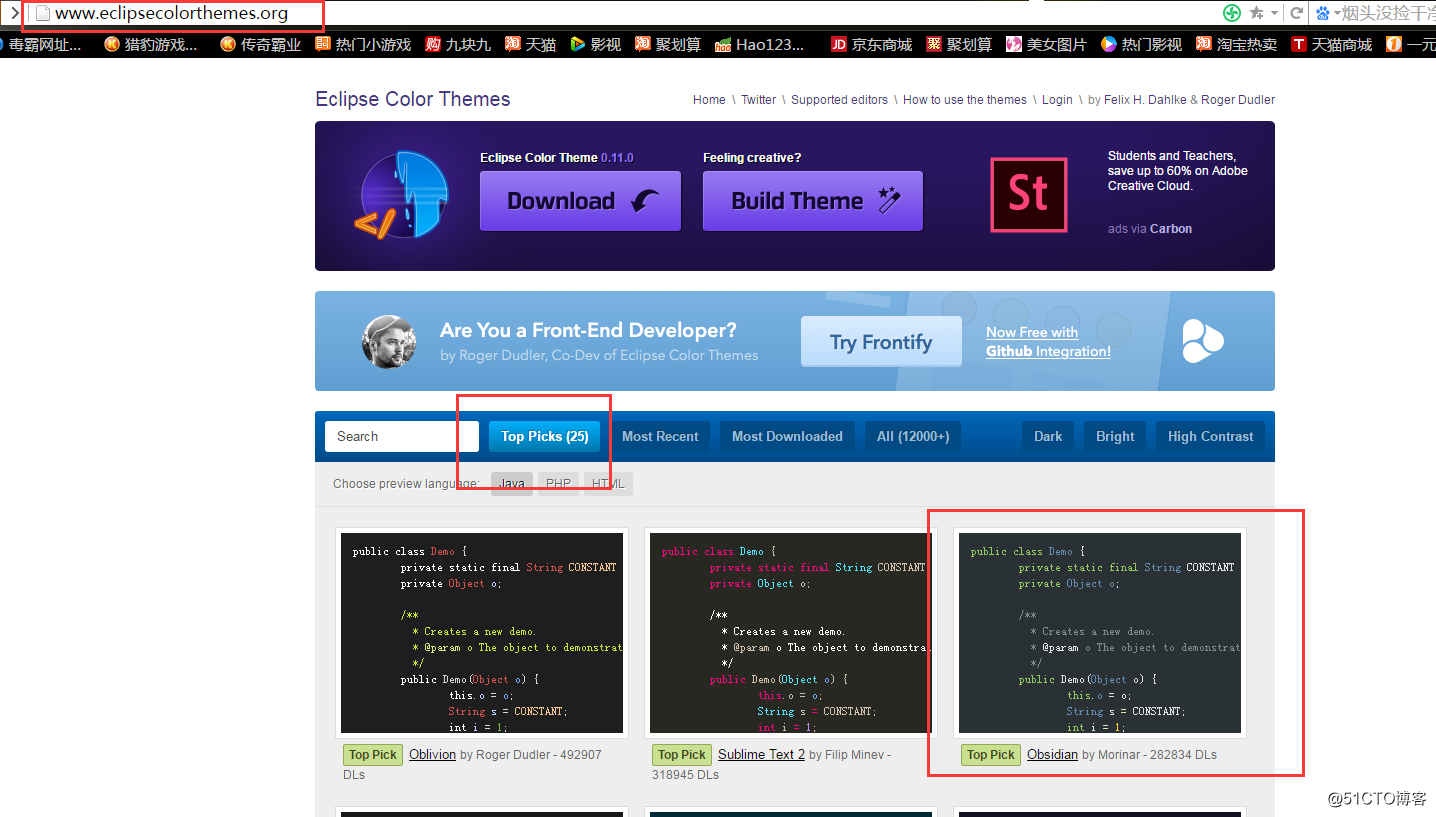This screenshot has height=817, width=1436.
Task: Click the Felix H. Dahlke author link
Action: (x=1145, y=100)
